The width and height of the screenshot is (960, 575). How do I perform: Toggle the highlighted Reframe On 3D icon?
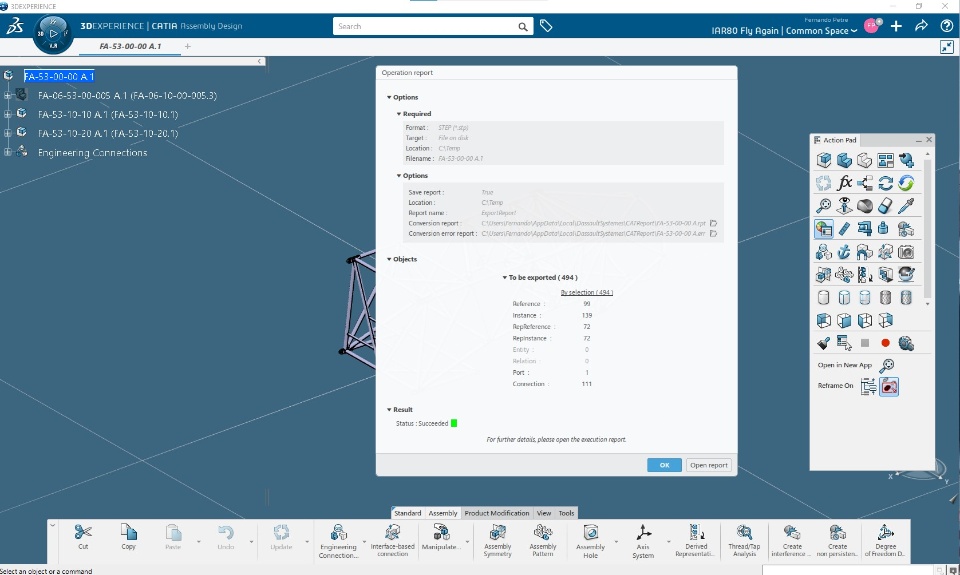889,386
